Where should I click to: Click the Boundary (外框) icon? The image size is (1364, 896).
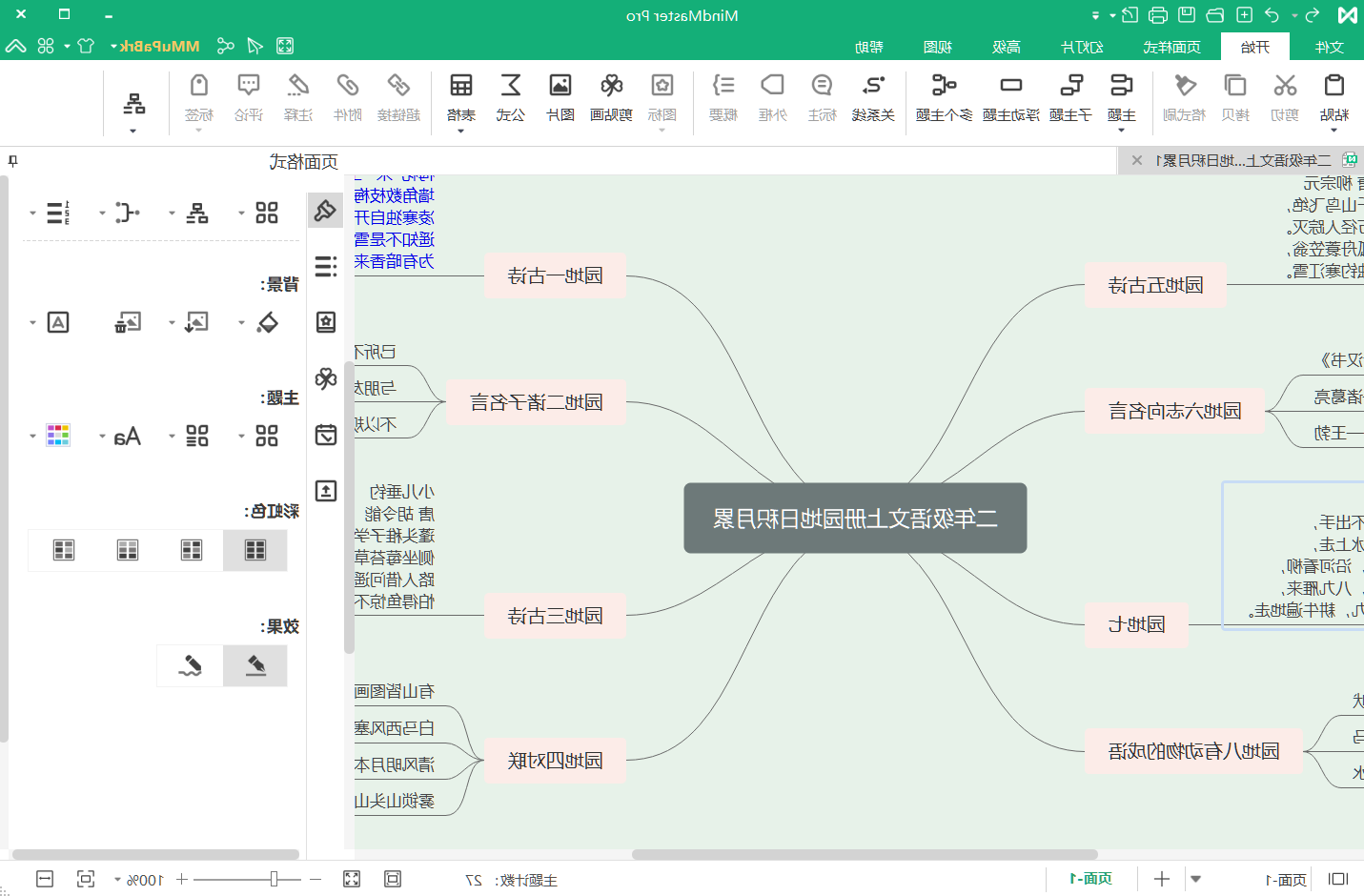(x=772, y=86)
